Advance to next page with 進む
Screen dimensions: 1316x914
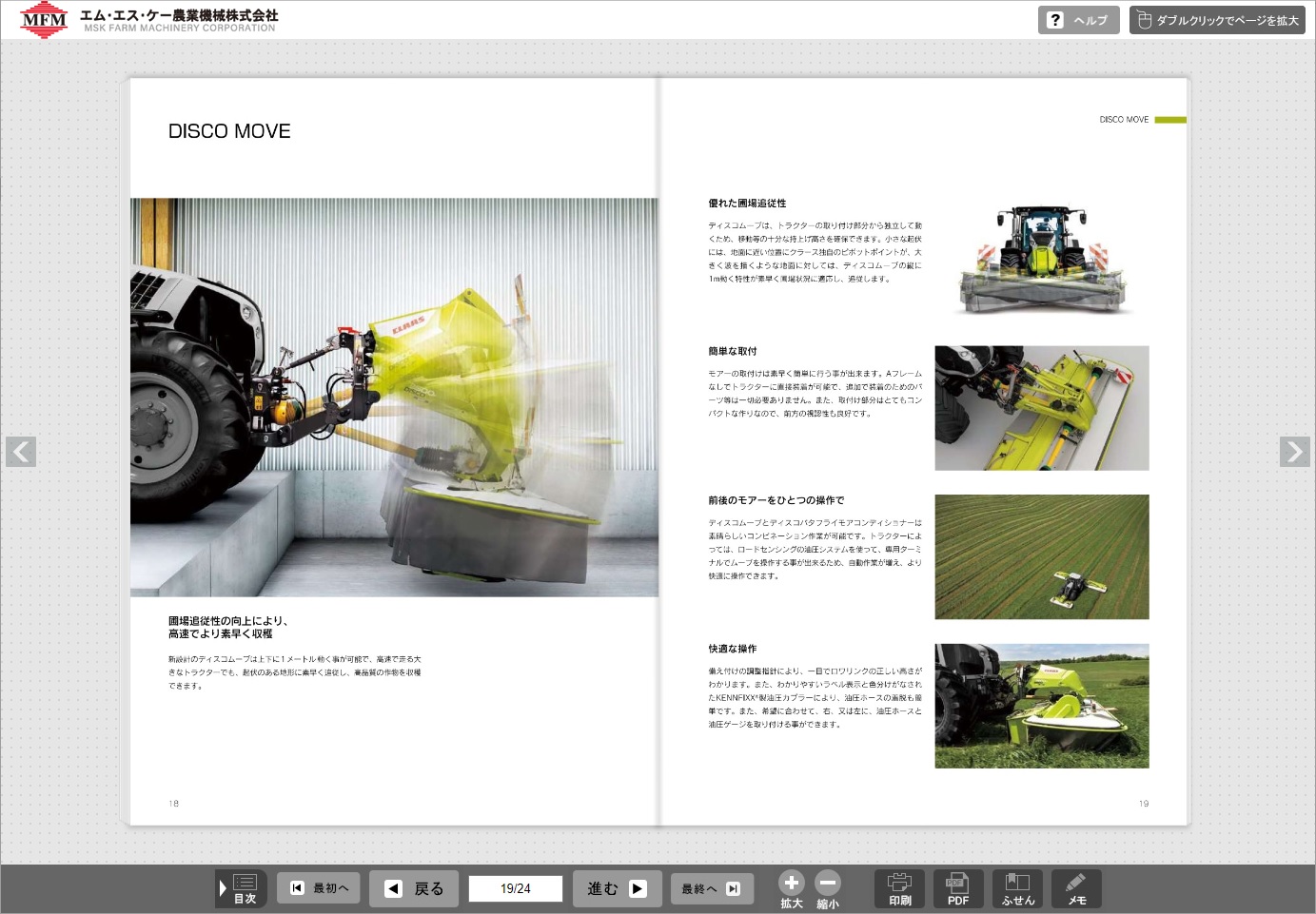[617, 888]
